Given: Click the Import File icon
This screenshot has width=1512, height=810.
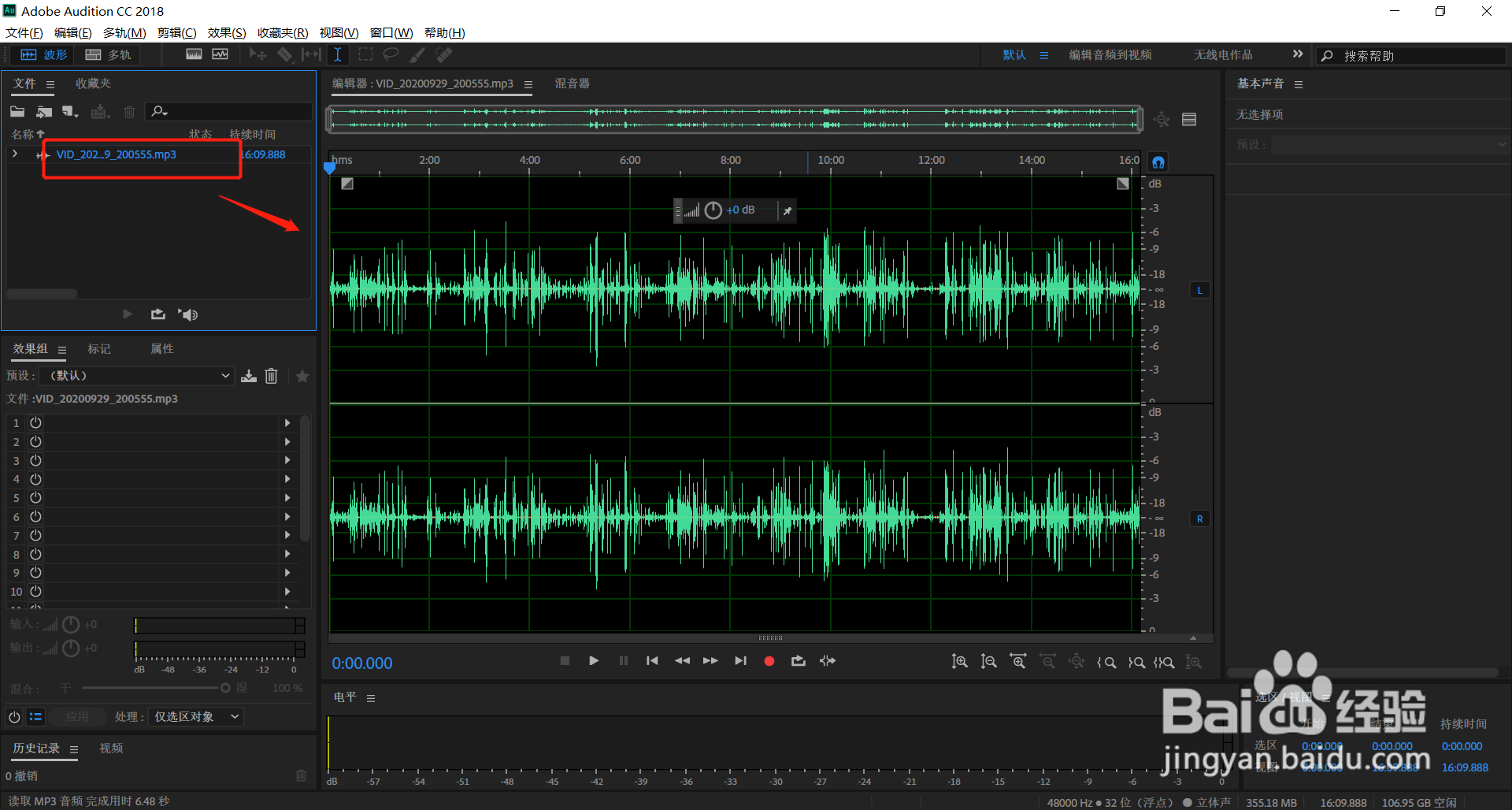Looking at the screenshot, I should point(44,112).
